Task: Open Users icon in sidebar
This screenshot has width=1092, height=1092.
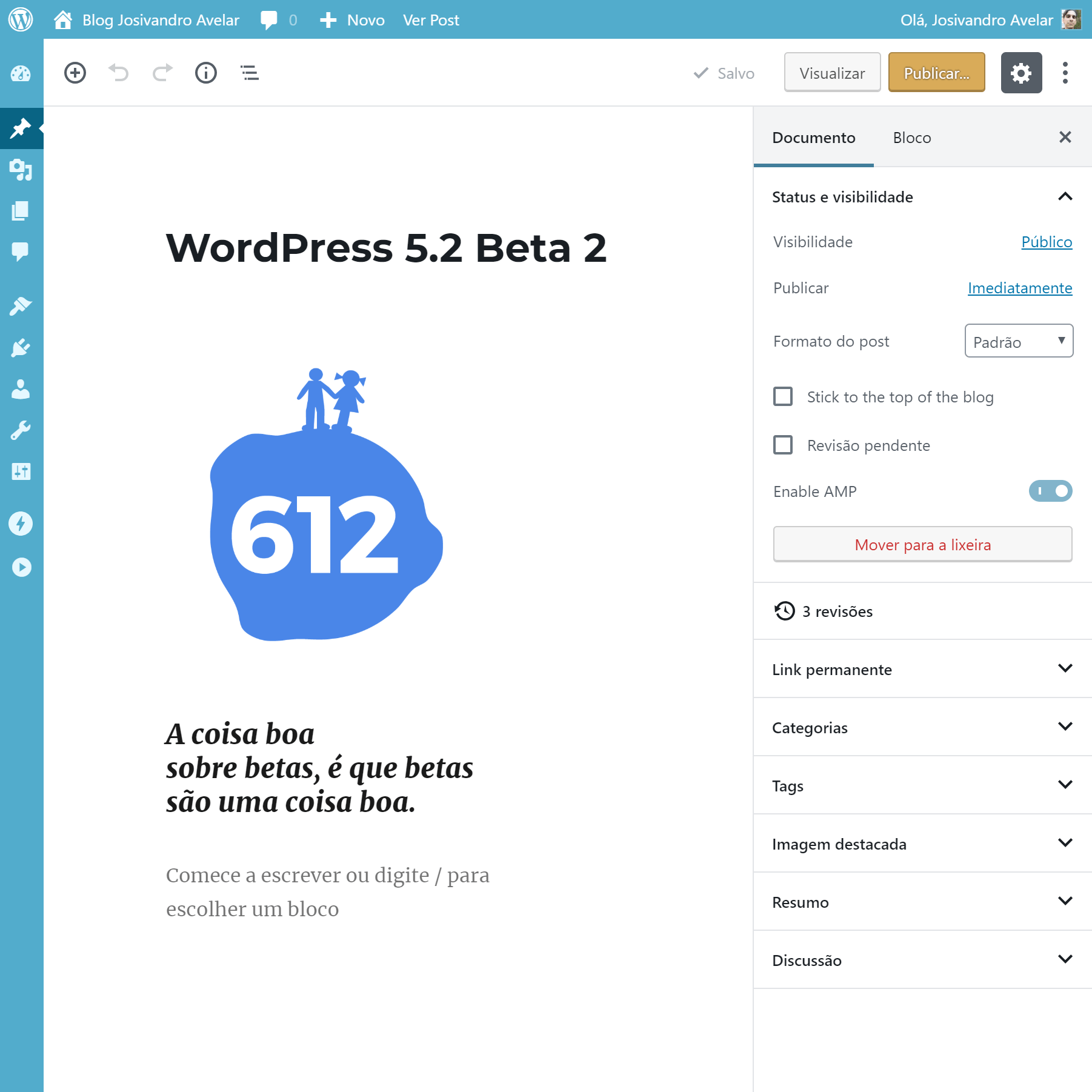Action: (21, 389)
